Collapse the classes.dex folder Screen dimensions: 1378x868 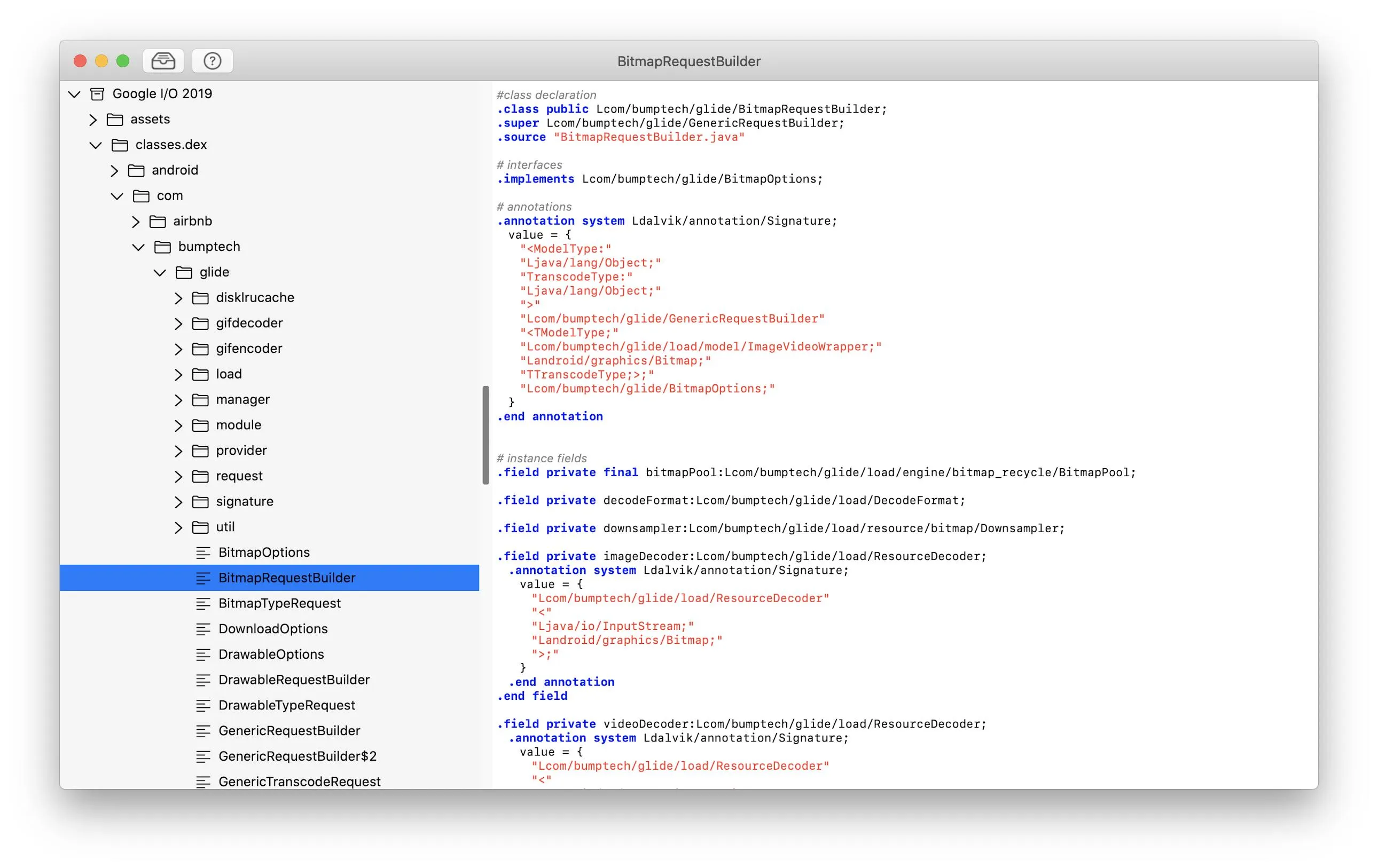click(x=96, y=145)
